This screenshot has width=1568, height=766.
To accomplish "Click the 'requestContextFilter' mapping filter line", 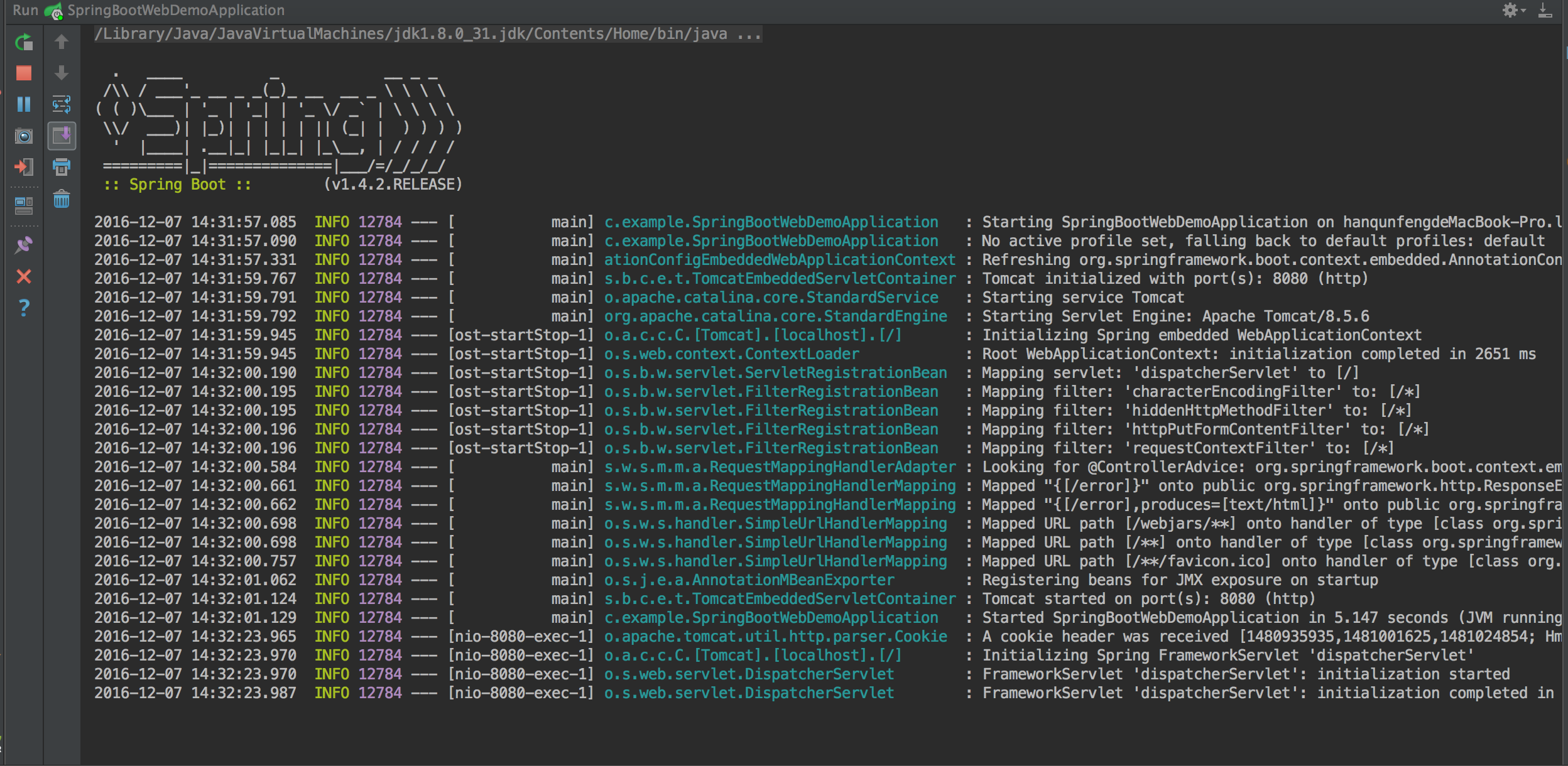I will (x=1188, y=448).
